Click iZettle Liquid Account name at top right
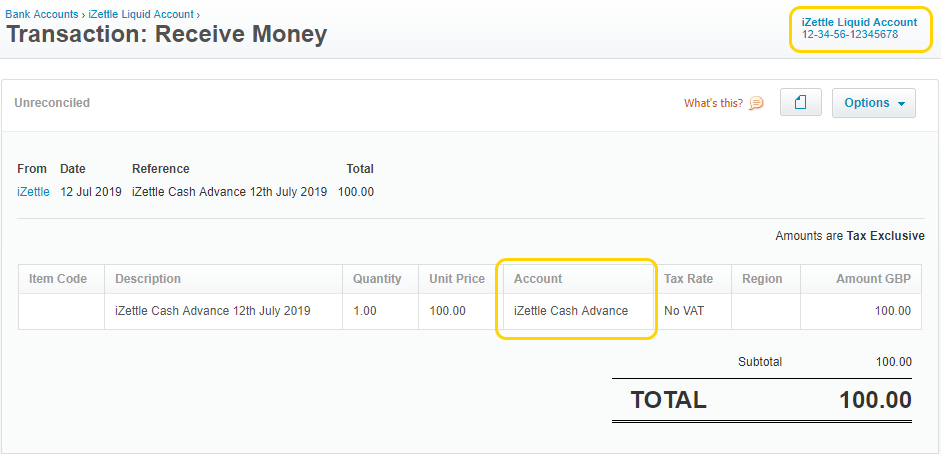 pyautogui.click(x=858, y=22)
